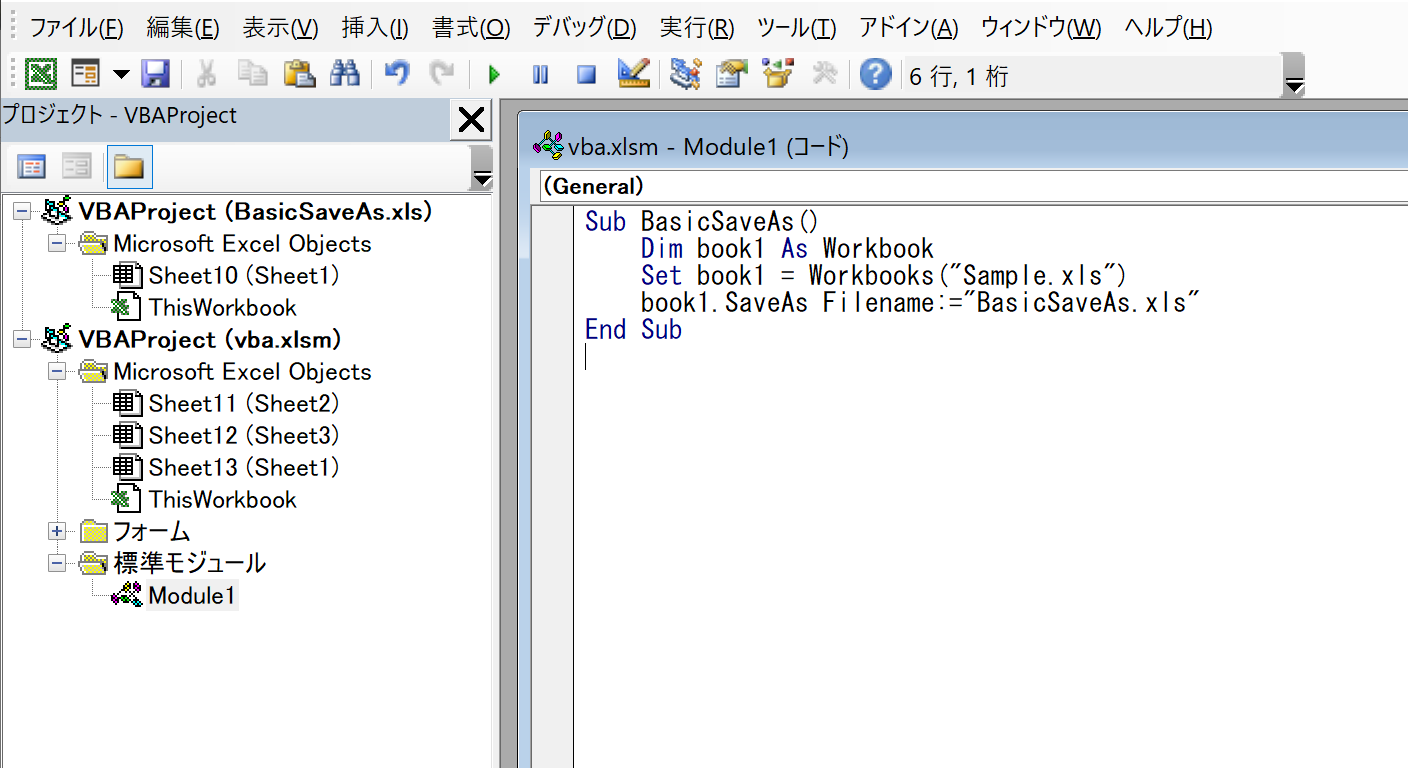Click the Dim book1 As Workbook line
The width and height of the screenshot is (1408, 768).
[787, 249]
